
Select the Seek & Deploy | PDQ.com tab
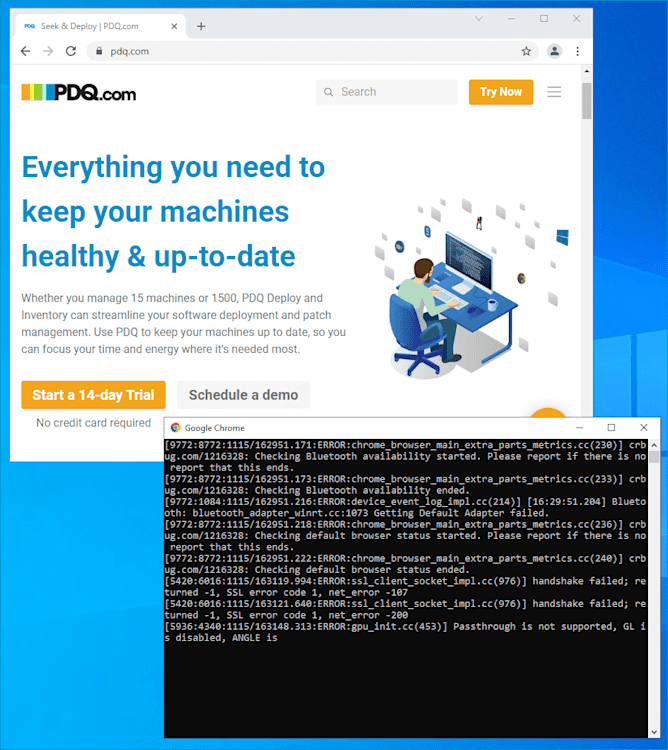[100, 26]
